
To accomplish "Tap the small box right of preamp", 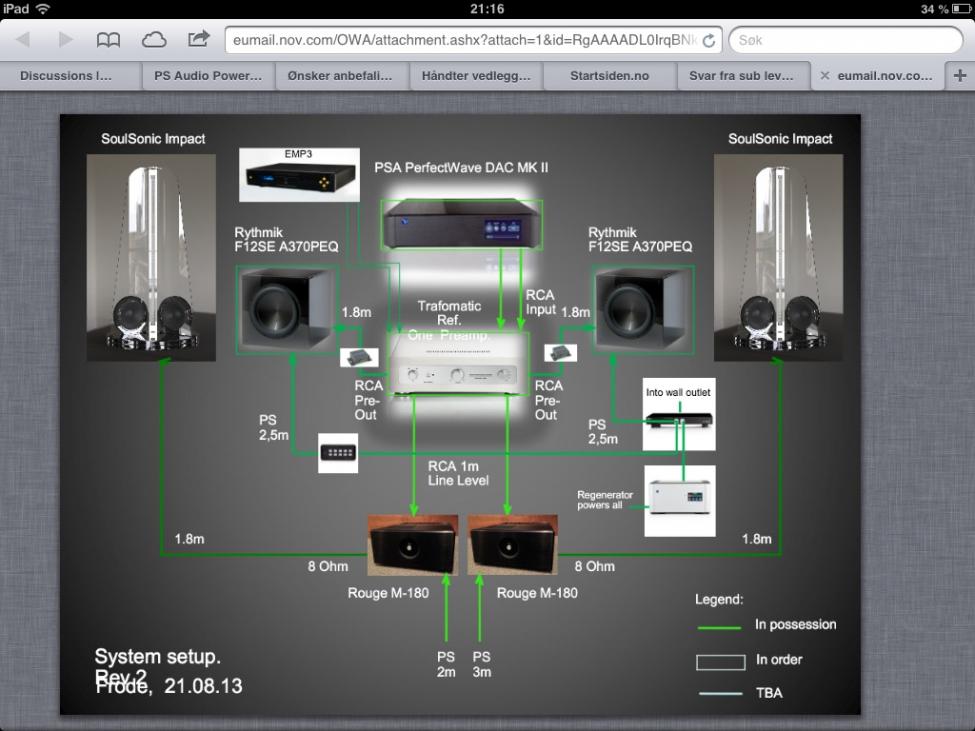I will coord(560,353).
